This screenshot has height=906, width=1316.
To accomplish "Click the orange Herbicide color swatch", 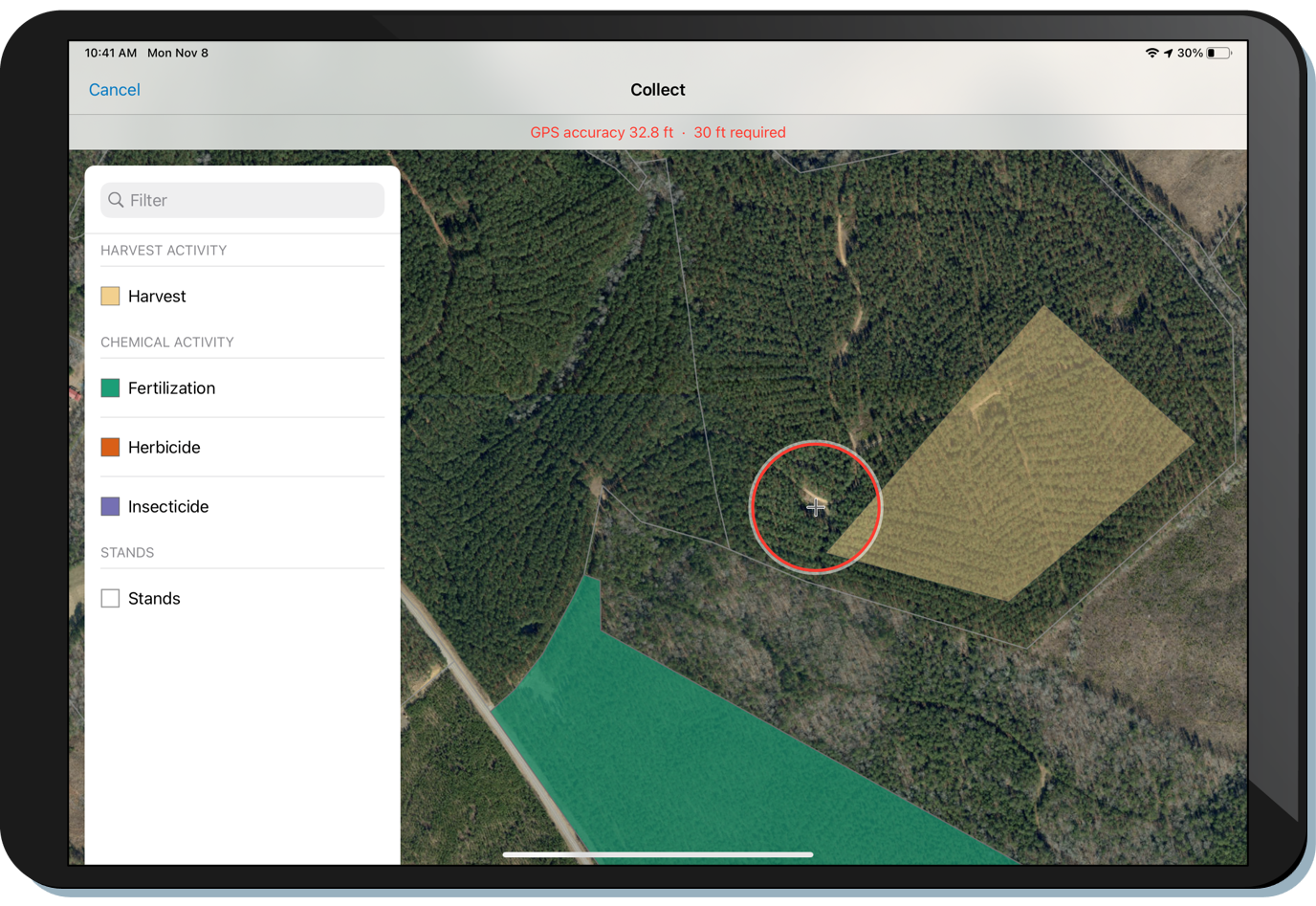I will click(110, 448).
